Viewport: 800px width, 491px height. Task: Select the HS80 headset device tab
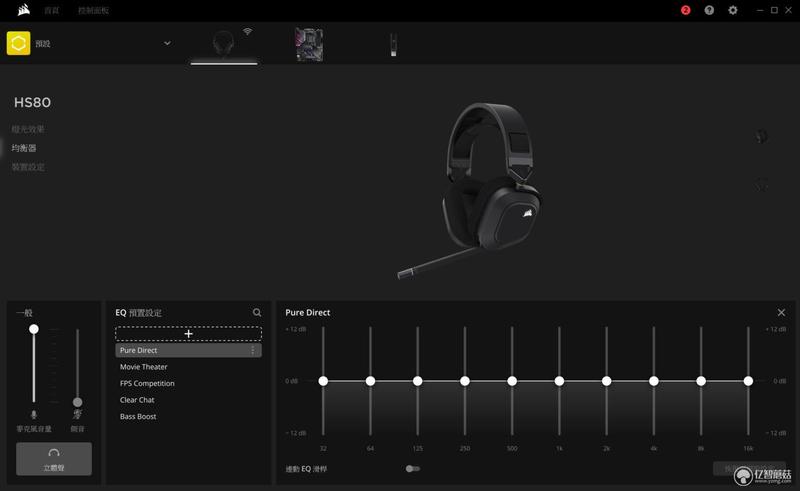tap(223, 44)
